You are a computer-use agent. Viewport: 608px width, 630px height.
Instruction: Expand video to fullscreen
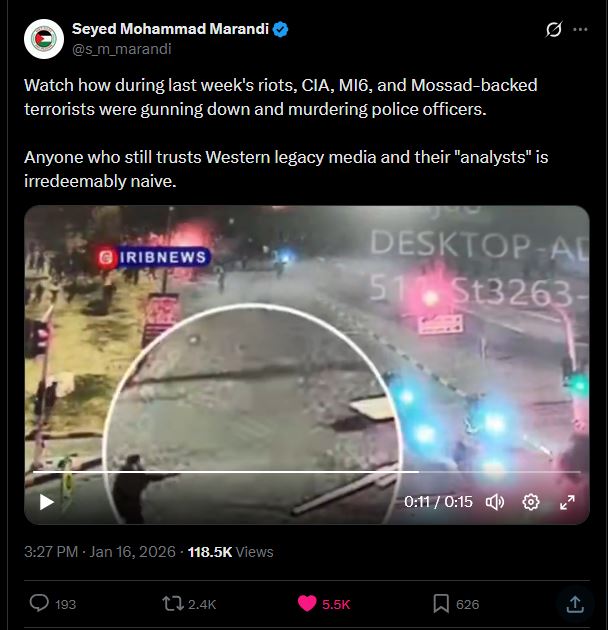(x=567, y=502)
